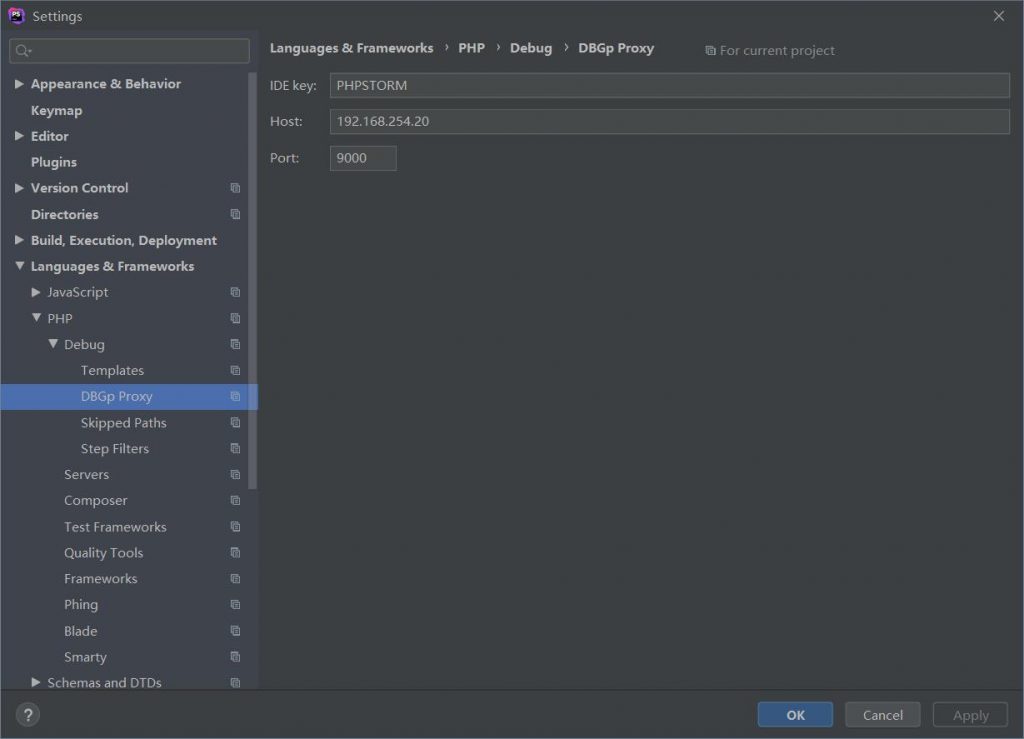Click the Cancel button
This screenshot has height=739, width=1024.
[882, 715]
